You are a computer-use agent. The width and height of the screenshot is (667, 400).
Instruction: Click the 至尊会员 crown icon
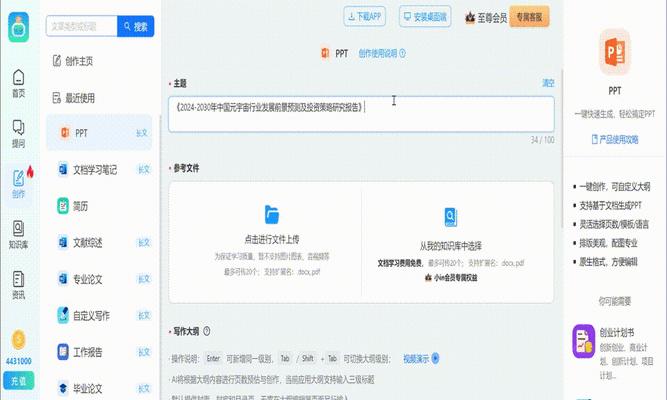(470, 17)
